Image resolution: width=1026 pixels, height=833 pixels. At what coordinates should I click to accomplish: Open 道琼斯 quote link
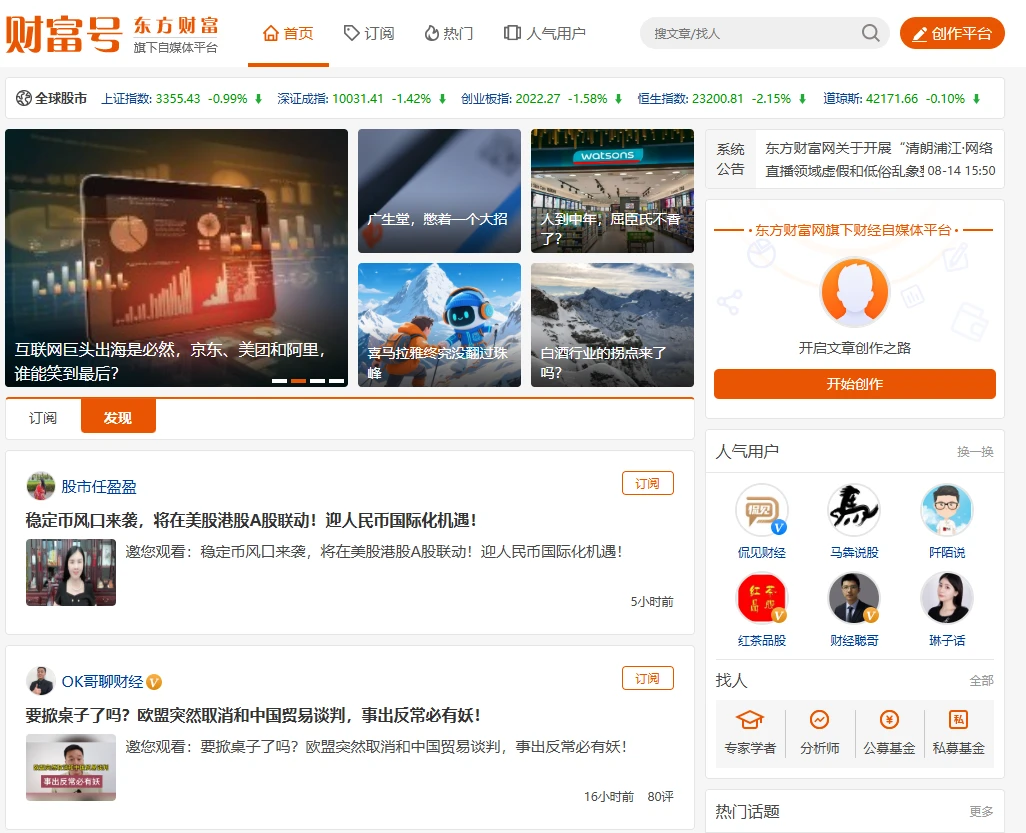click(901, 99)
